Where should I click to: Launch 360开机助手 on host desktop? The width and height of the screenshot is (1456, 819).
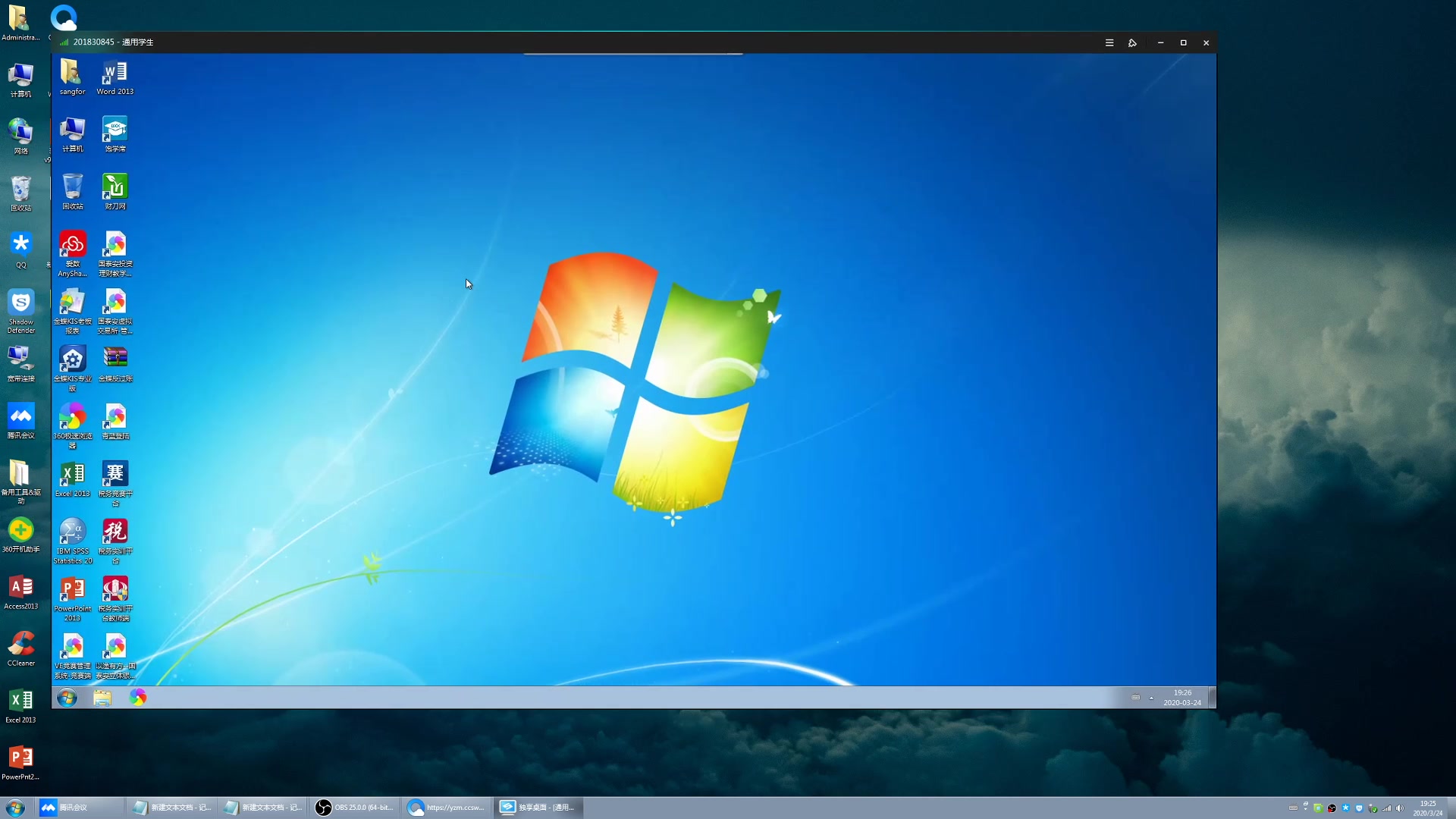(21, 535)
